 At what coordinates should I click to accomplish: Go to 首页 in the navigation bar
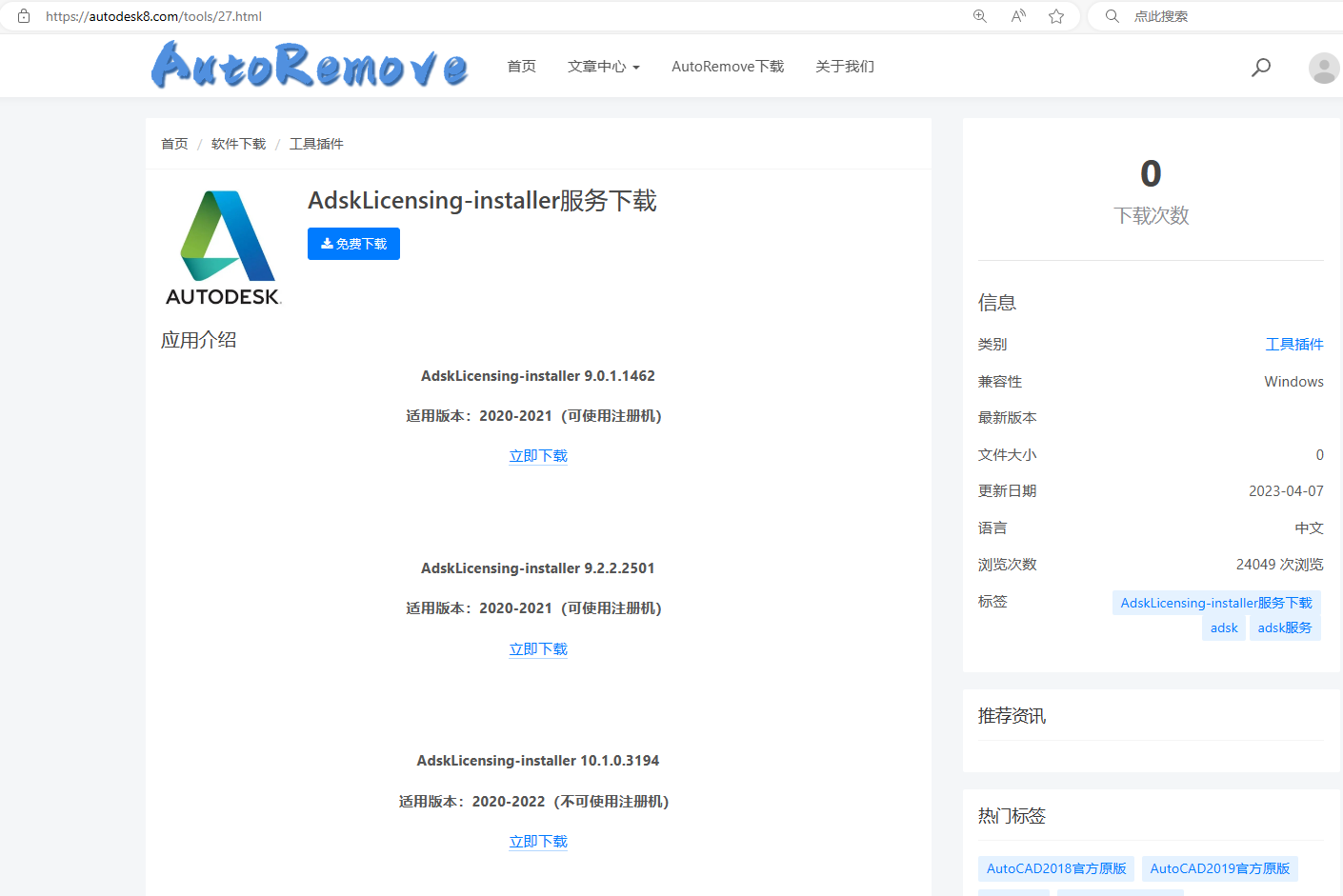[521, 67]
